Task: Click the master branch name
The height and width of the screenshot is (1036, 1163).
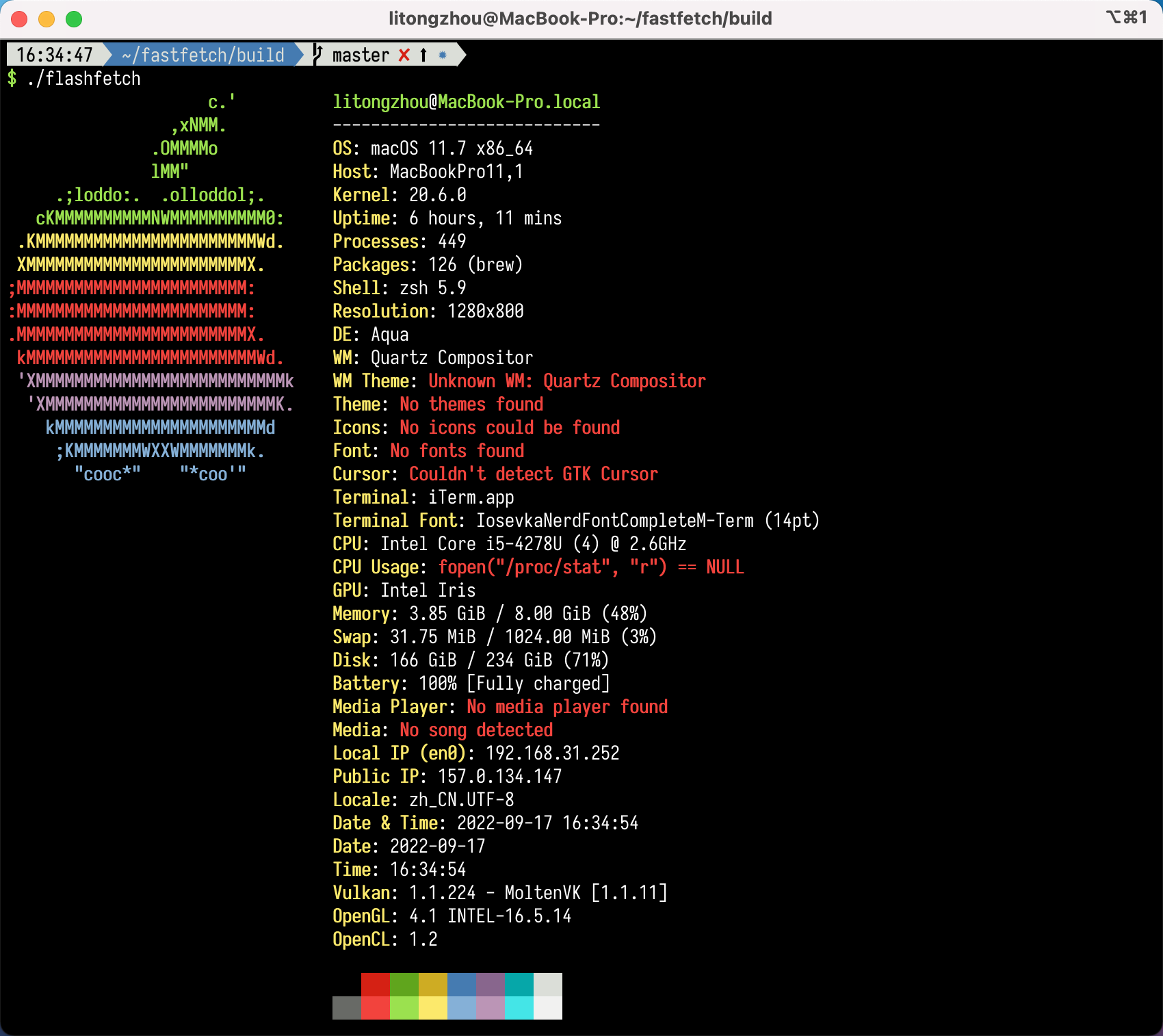Action: (x=361, y=55)
